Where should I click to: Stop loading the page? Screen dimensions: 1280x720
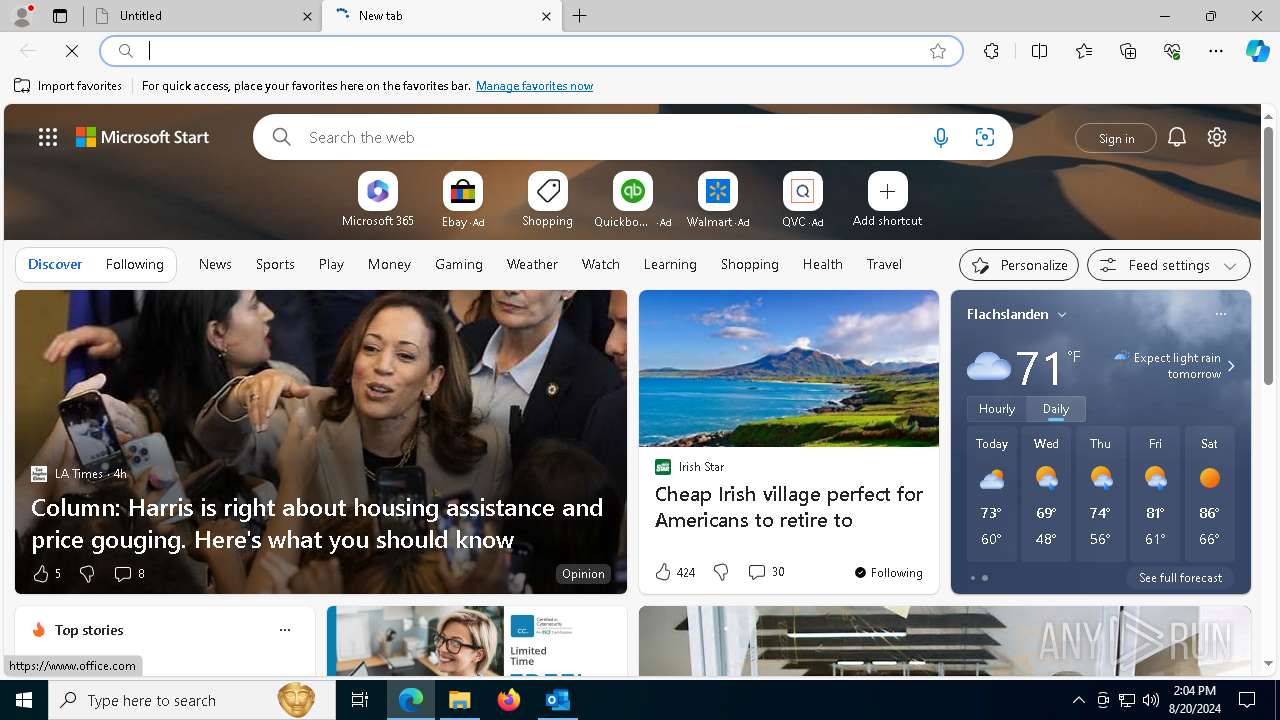pos(72,51)
